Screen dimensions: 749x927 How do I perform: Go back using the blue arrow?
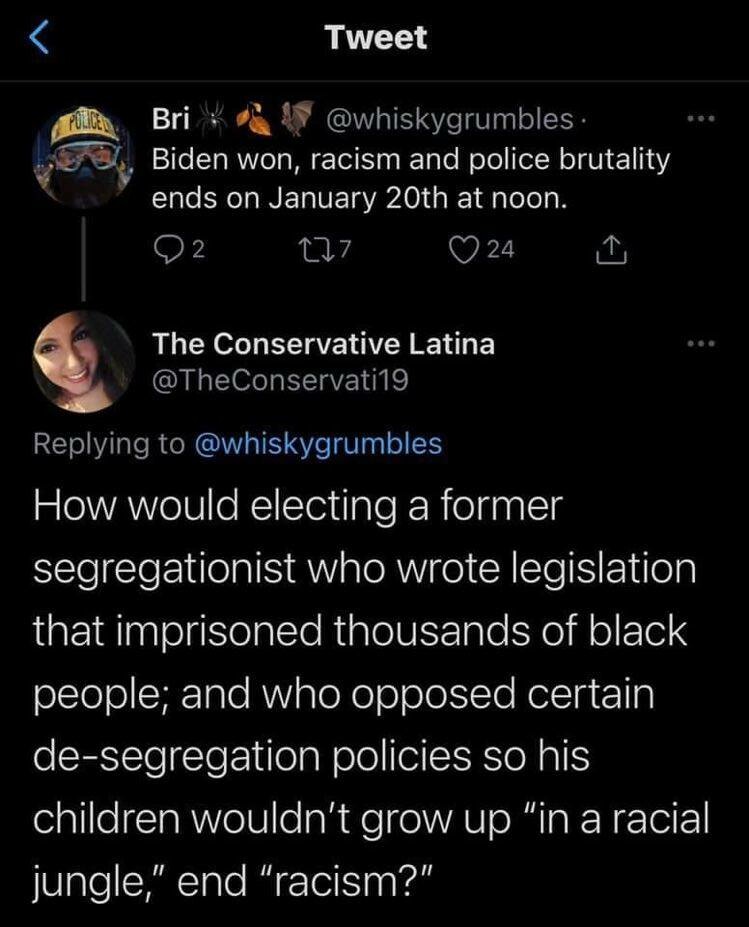[x=36, y=40]
